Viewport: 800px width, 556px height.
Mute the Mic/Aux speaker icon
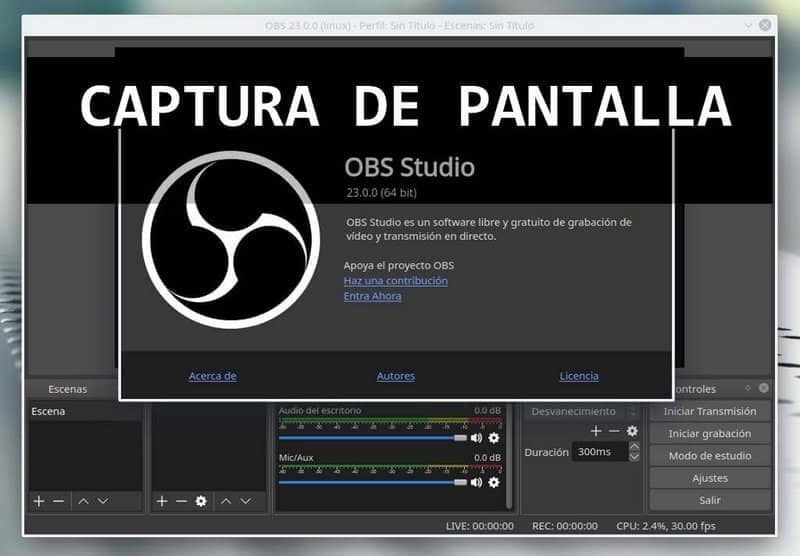pos(476,482)
